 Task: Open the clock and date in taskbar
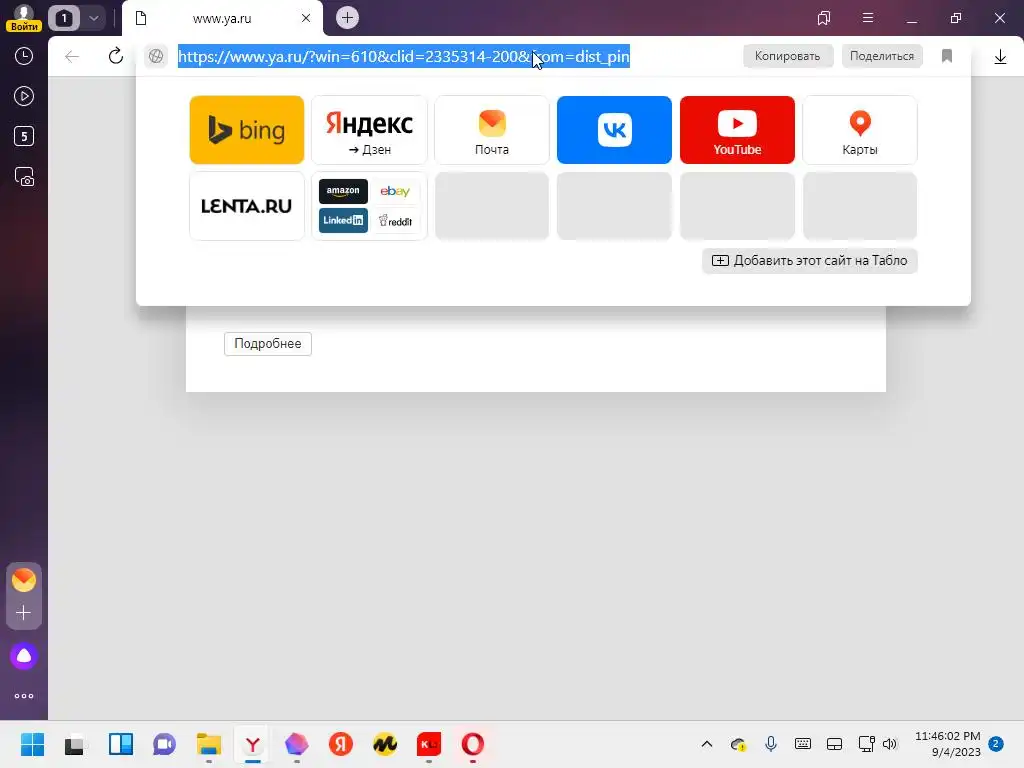[x=948, y=744]
